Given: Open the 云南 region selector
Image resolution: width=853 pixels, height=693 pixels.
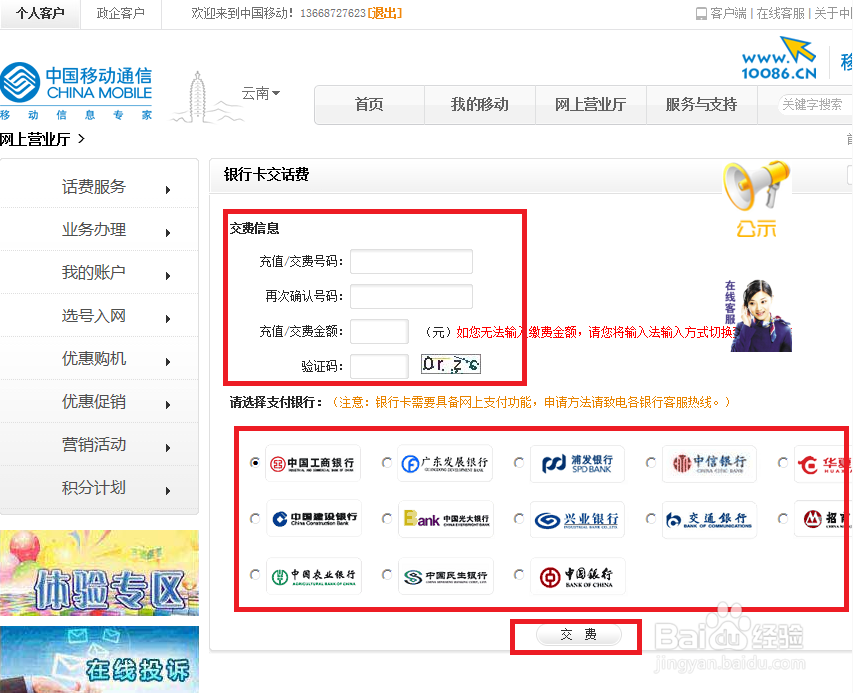Looking at the screenshot, I should coord(260,93).
